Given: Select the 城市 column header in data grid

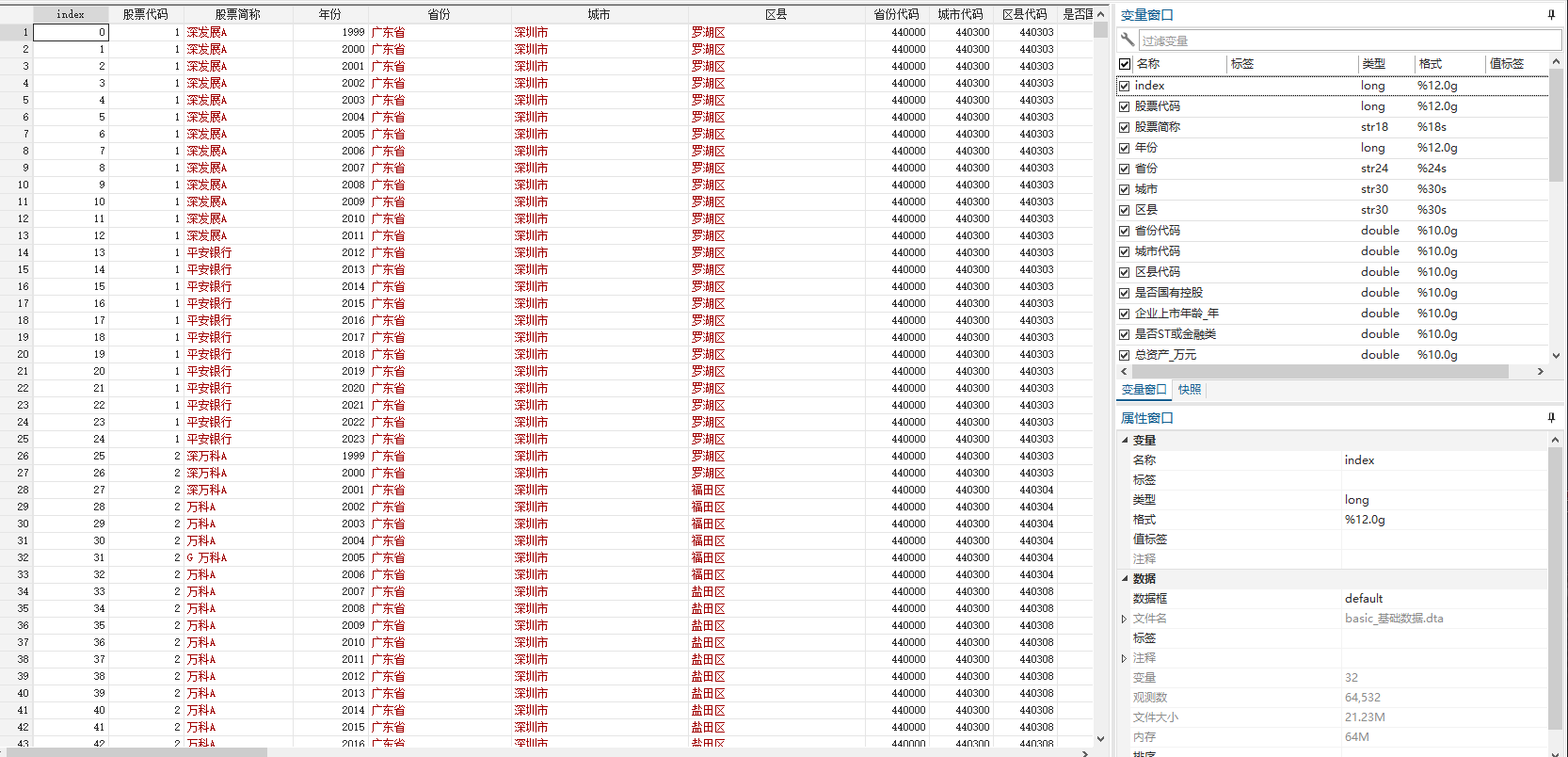Looking at the screenshot, I should 600,14.
